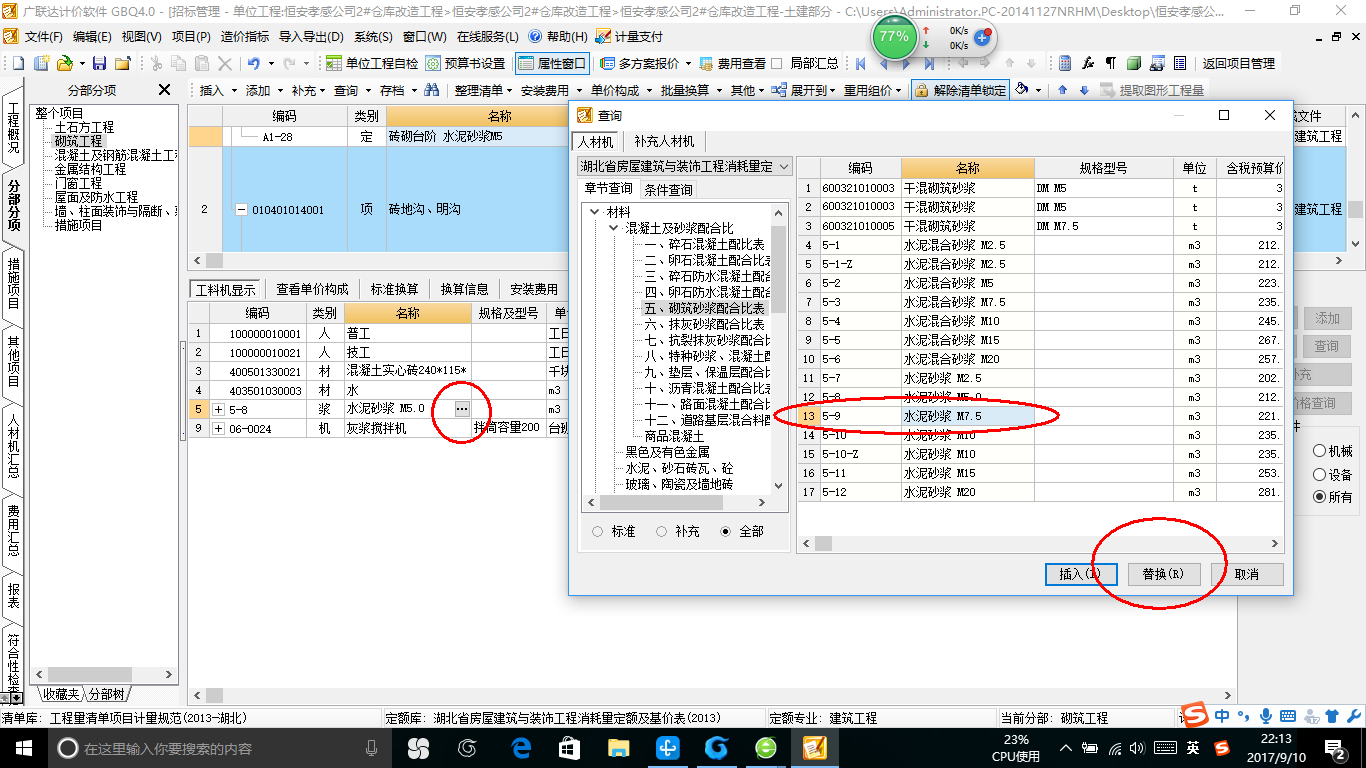Expand the 5-8 水泥砂浆 row
1366x768 pixels.
(x=218, y=409)
